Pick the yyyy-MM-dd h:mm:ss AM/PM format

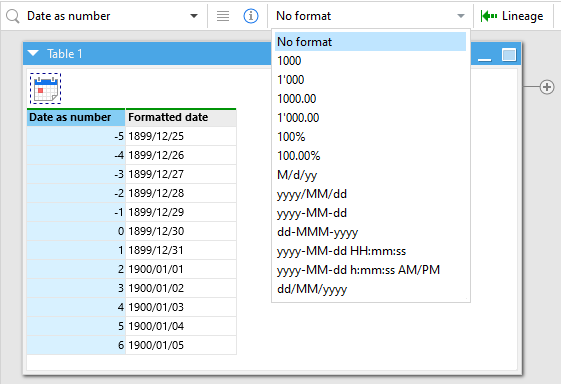point(370,270)
